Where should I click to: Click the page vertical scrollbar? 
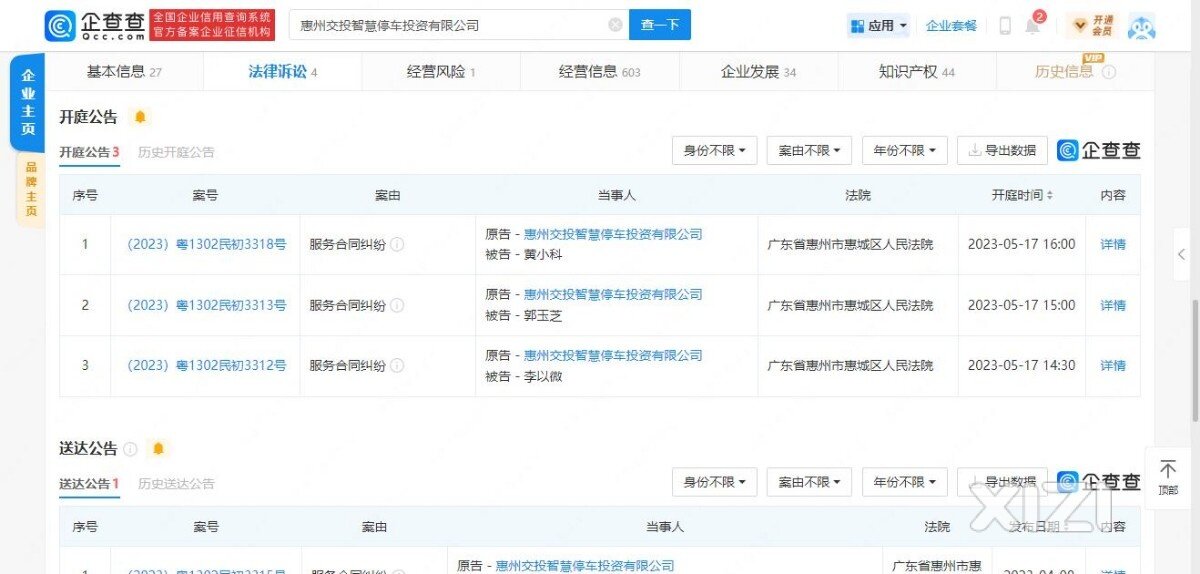pos(1195,360)
